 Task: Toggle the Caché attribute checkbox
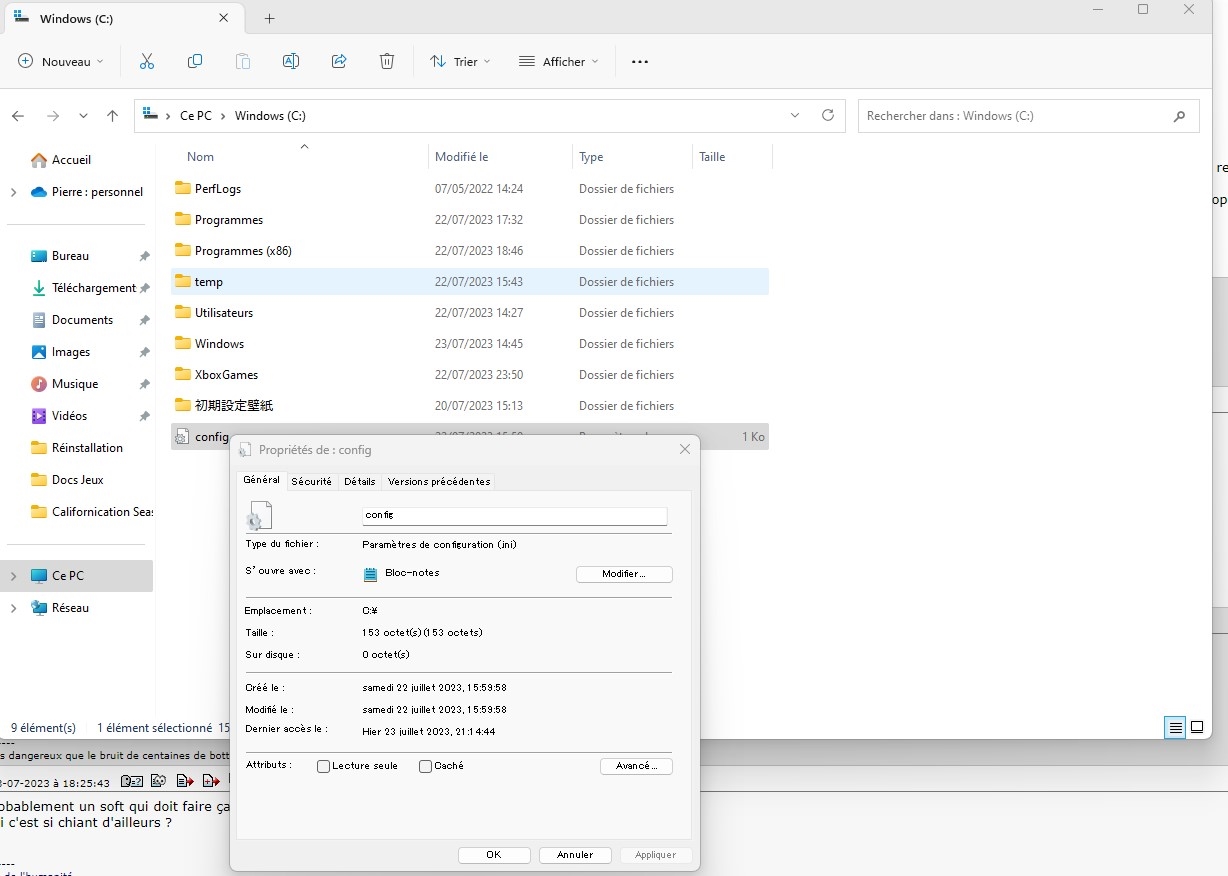[x=425, y=767]
